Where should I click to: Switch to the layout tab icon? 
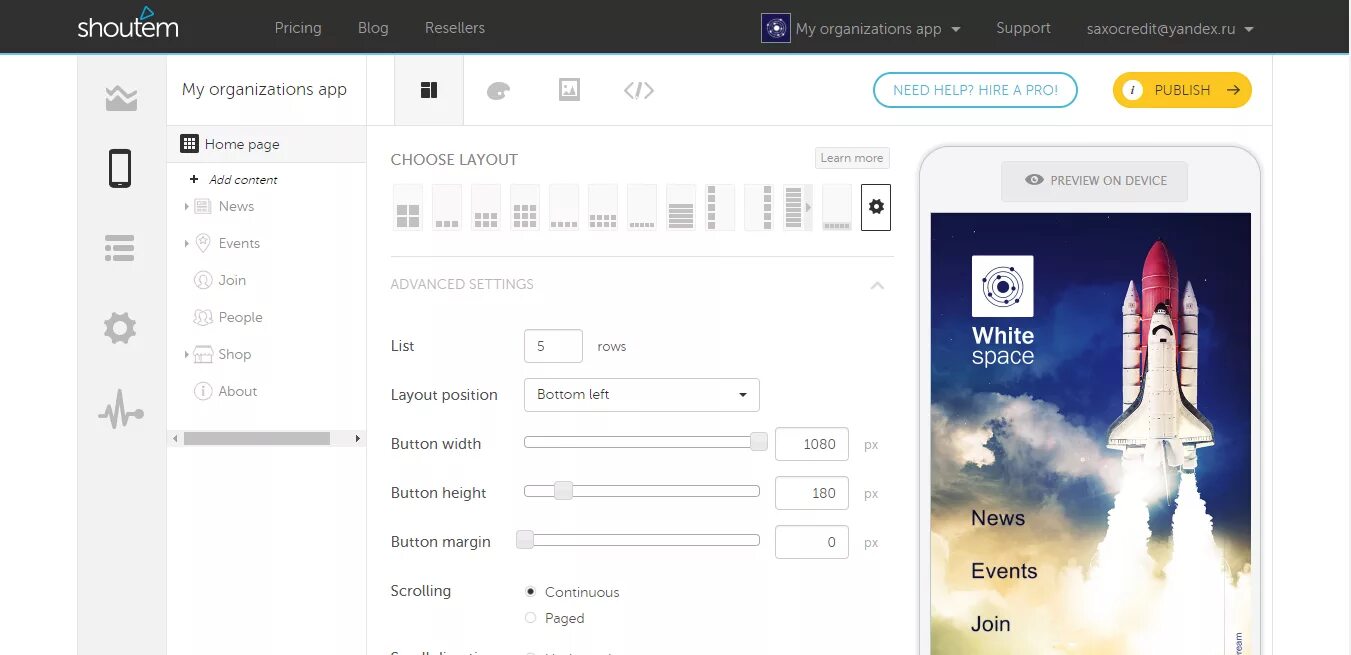point(429,90)
